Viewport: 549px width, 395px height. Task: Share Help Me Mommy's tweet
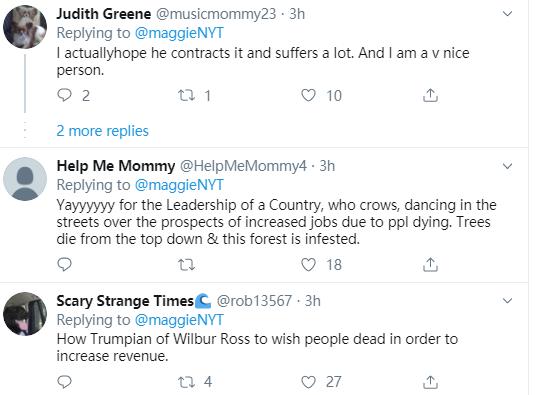click(430, 265)
